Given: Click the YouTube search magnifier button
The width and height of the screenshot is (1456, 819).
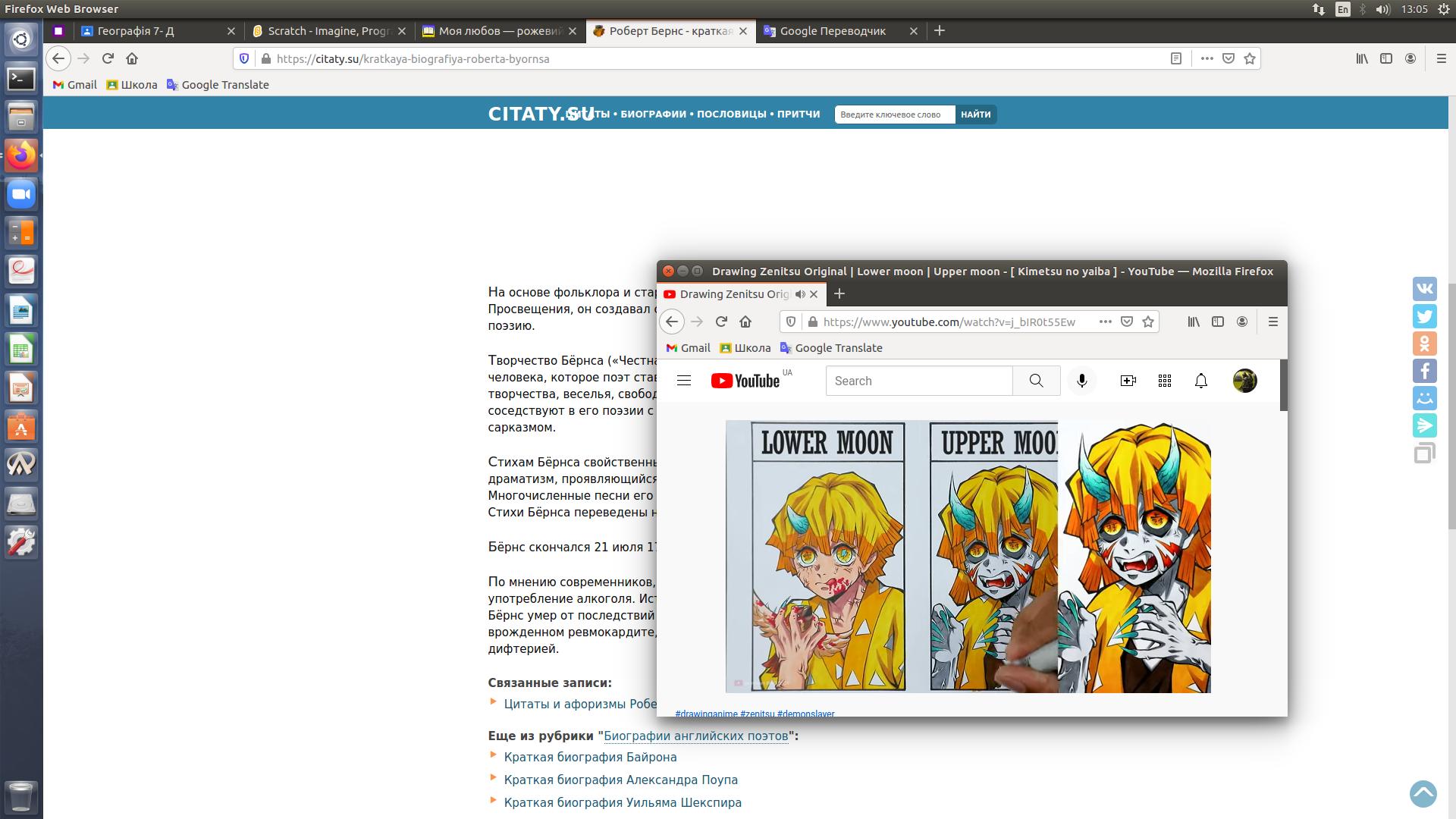Looking at the screenshot, I should [x=1036, y=381].
